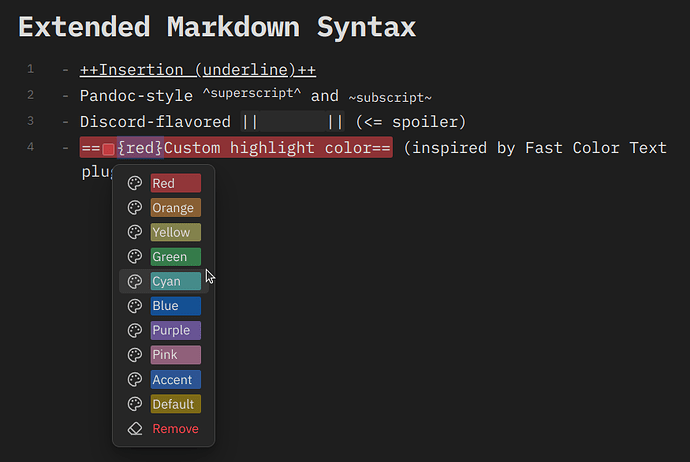Click line number 3 in gutter
This screenshot has height=462, width=690.
click(x=30, y=121)
